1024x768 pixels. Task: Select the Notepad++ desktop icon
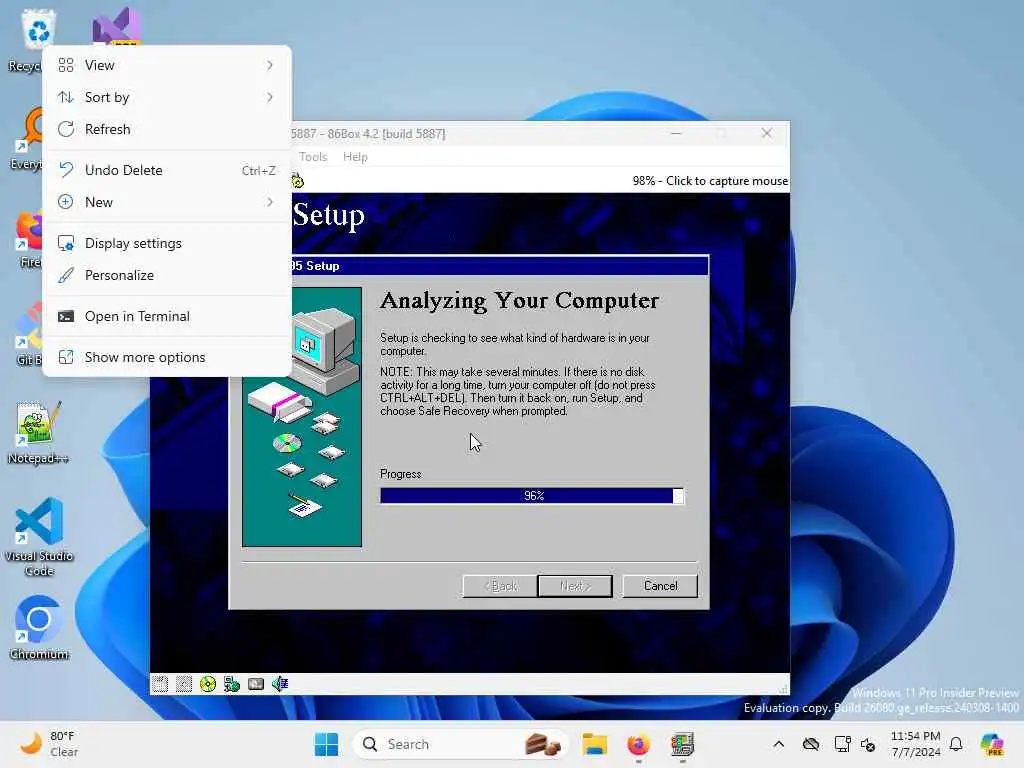point(38,433)
